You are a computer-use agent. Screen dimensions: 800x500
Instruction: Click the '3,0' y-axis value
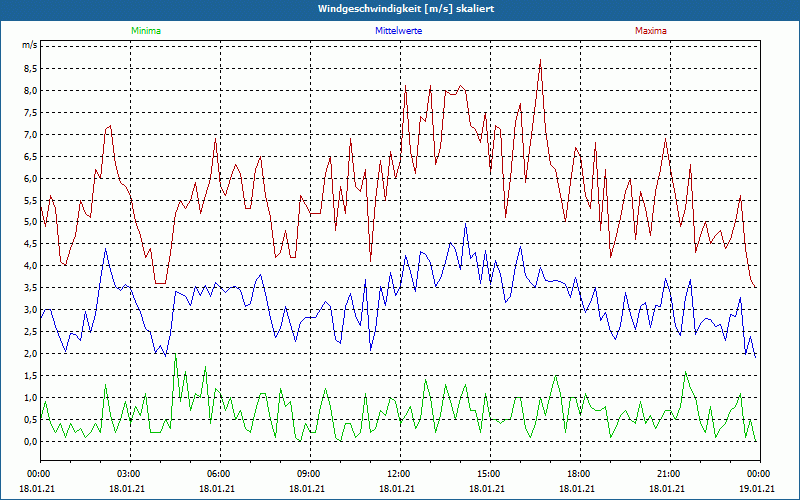[31, 310]
